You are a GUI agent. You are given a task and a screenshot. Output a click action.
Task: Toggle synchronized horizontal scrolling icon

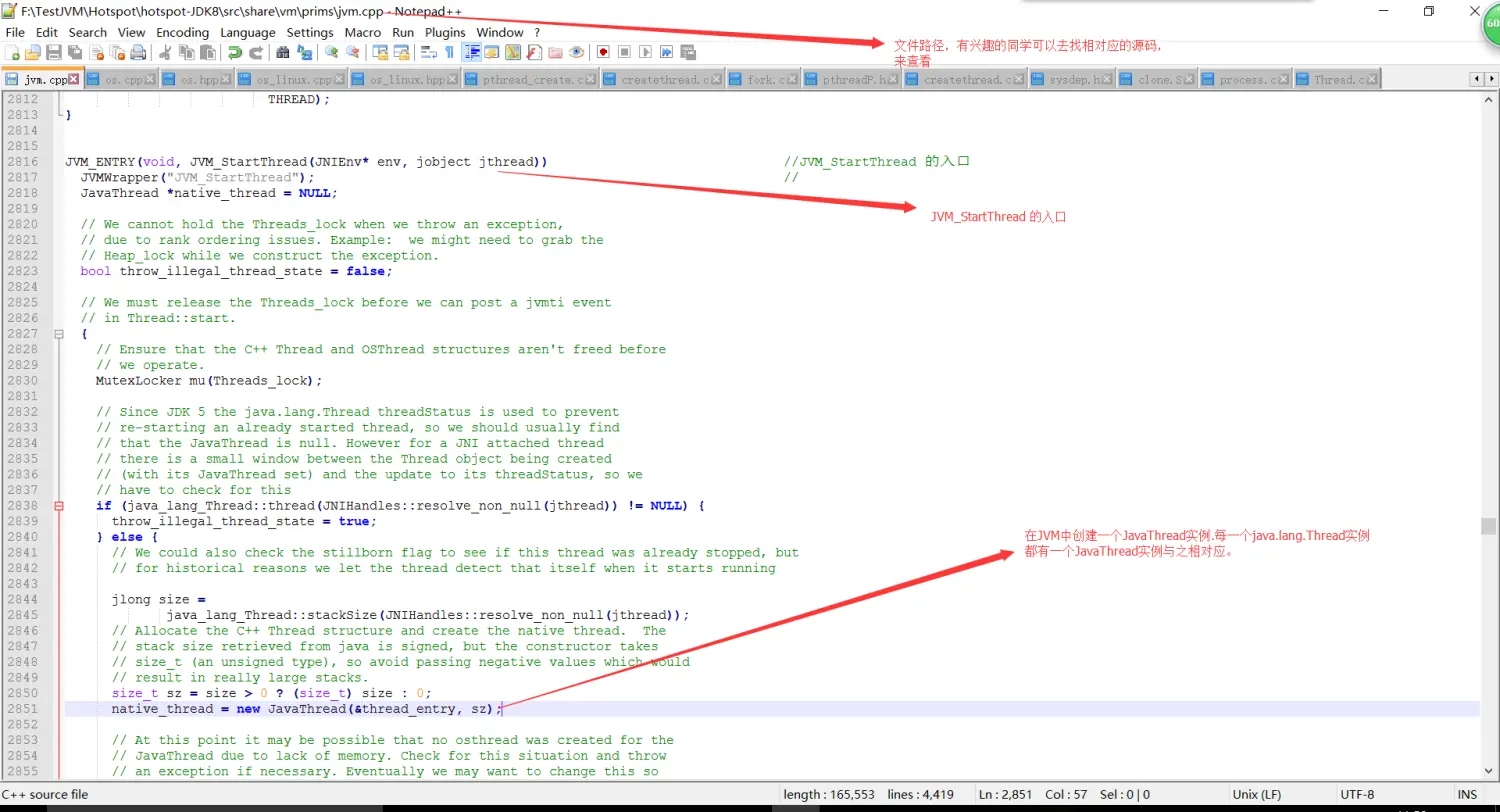tap(401, 52)
